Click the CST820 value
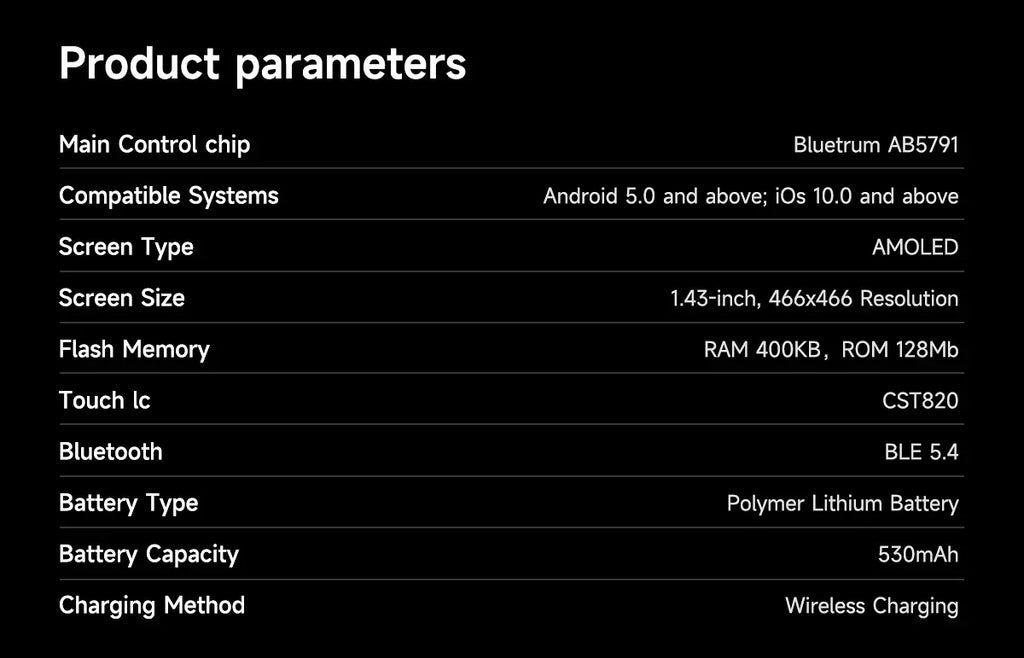Viewport: 1024px width, 658px height. pos(920,401)
